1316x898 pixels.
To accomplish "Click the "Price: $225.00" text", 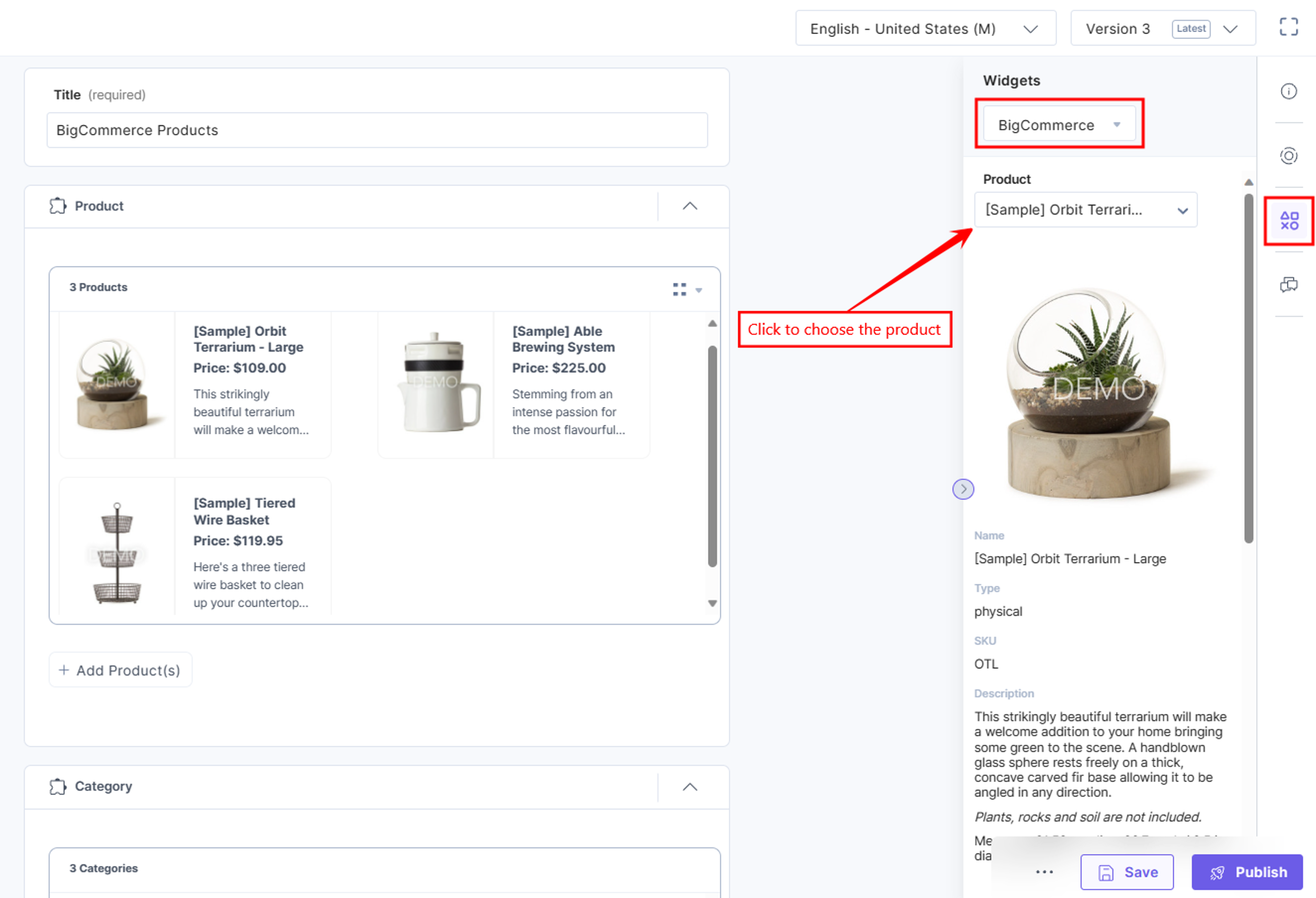I will coord(558,368).
